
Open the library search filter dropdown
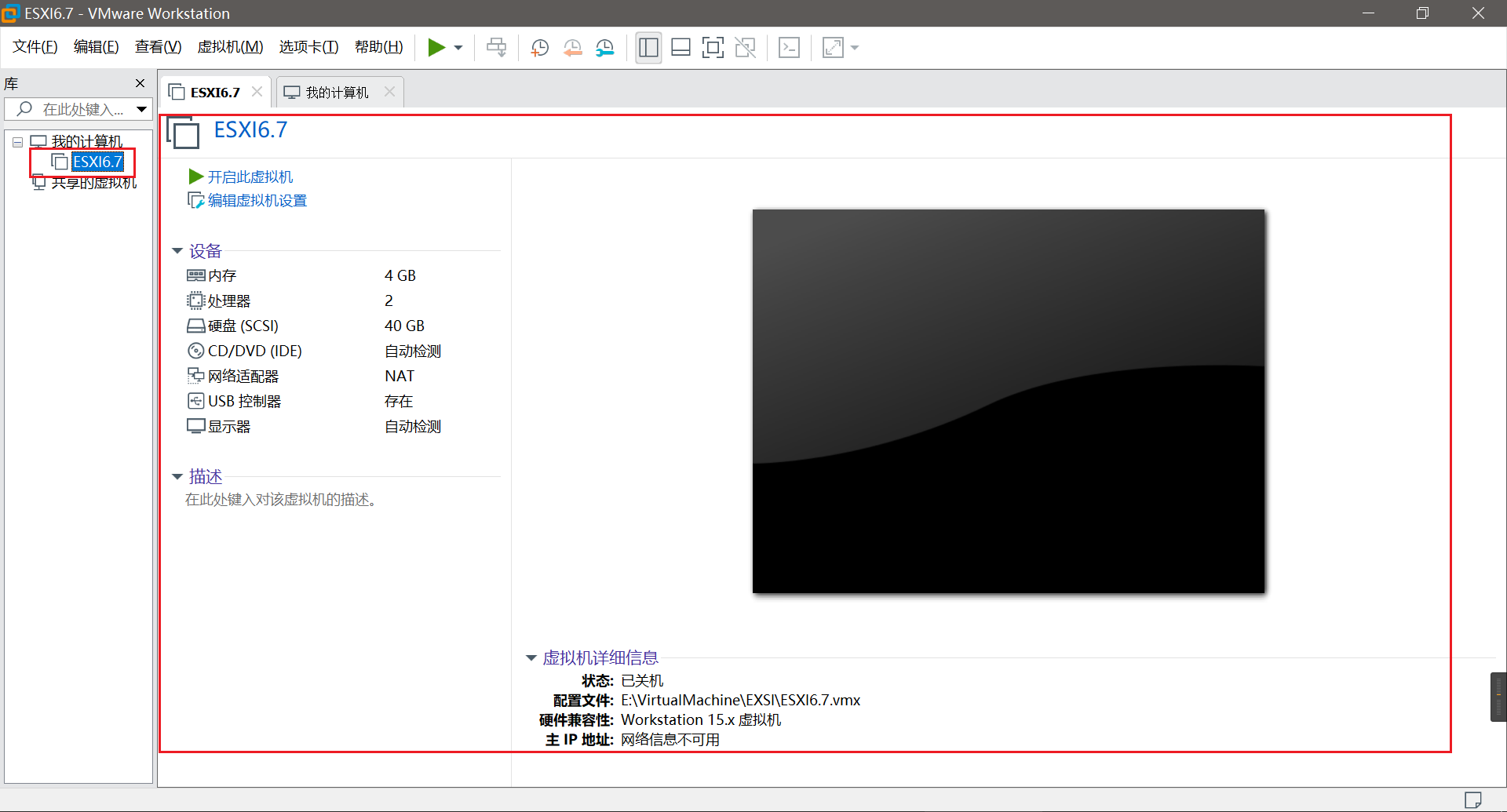click(141, 109)
